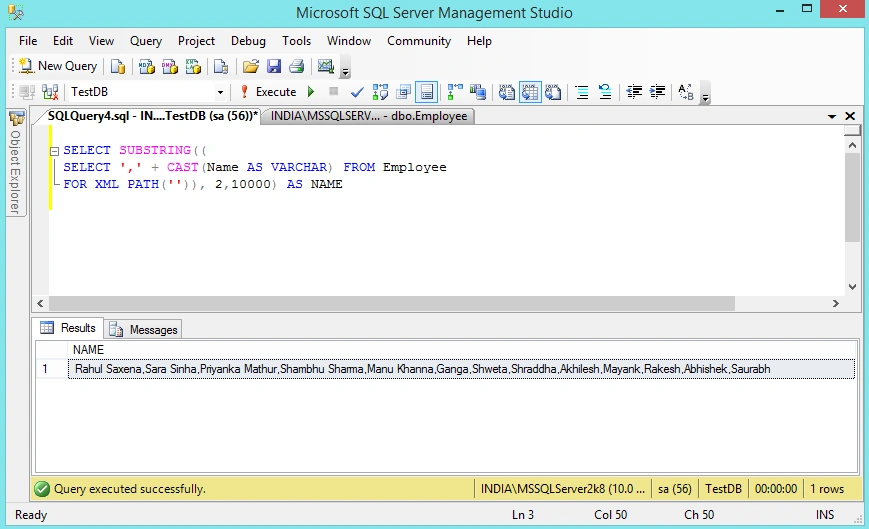
Task: Switch to Results to File
Action: pyautogui.click(x=553, y=92)
